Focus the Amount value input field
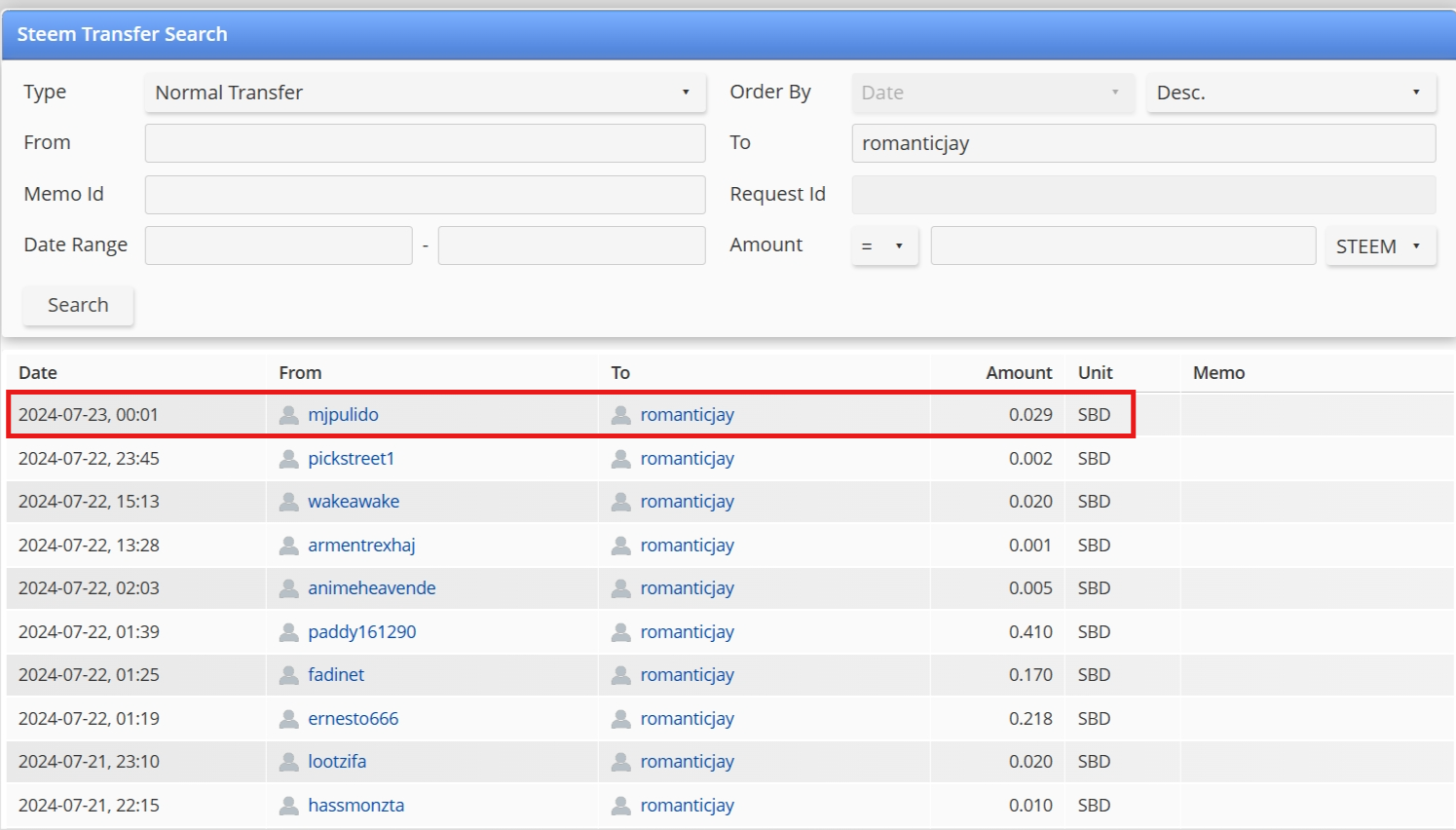Image resolution: width=1456 pixels, height=830 pixels. (x=1123, y=245)
